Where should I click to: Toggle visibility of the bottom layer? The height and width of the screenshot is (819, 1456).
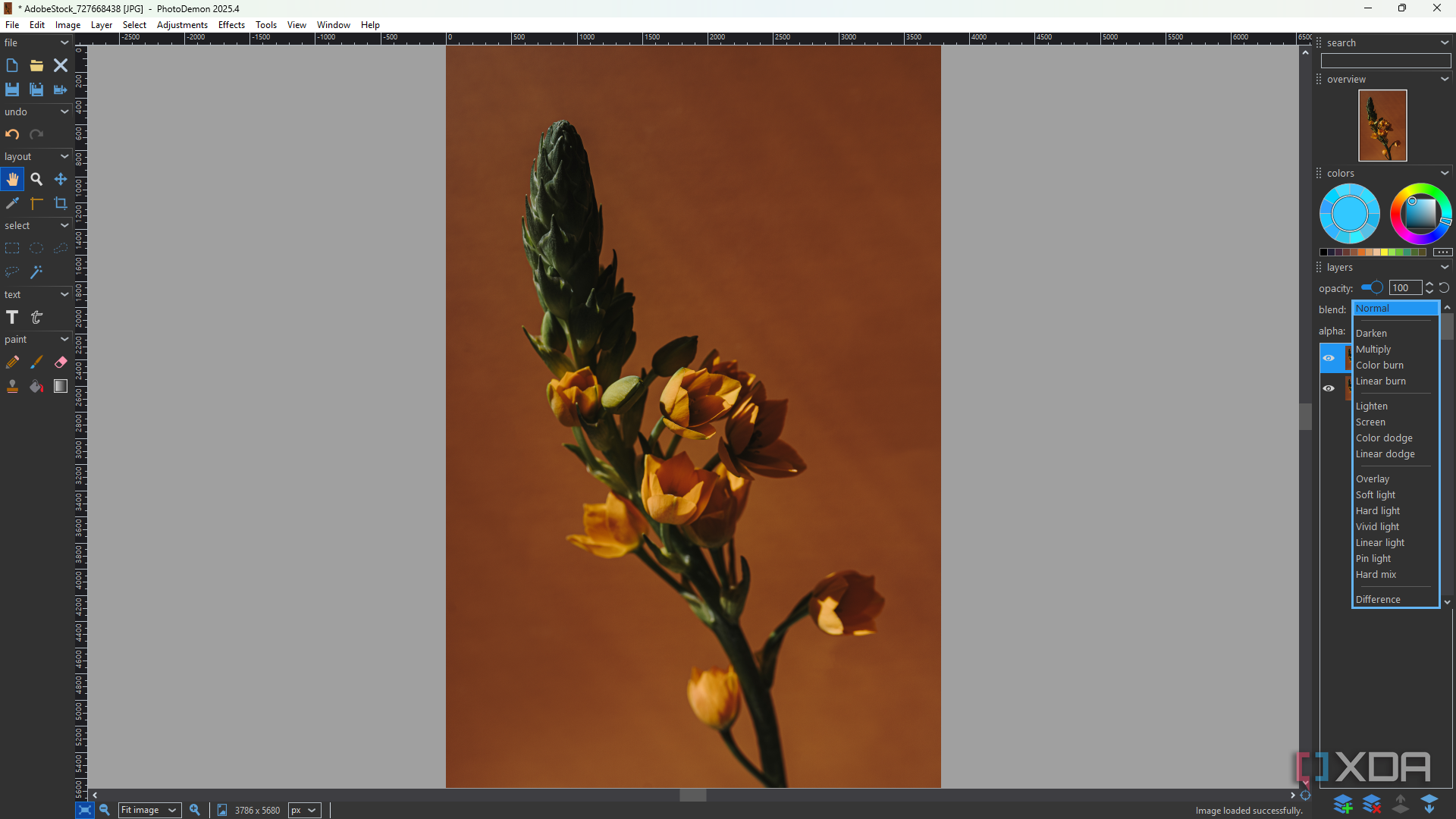click(x=1329, y=388)
